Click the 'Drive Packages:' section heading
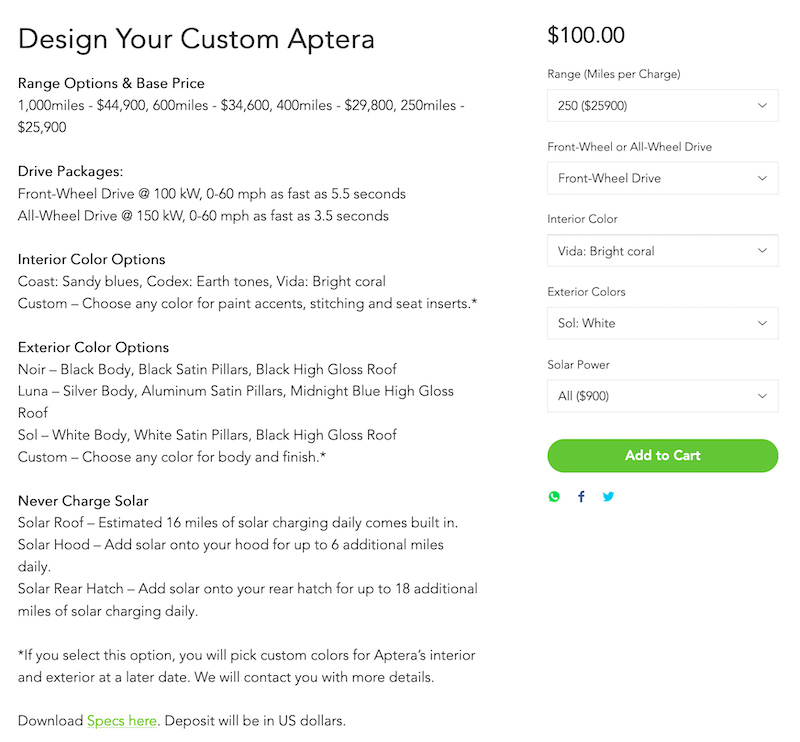800x742 pixels. (71, 172)
